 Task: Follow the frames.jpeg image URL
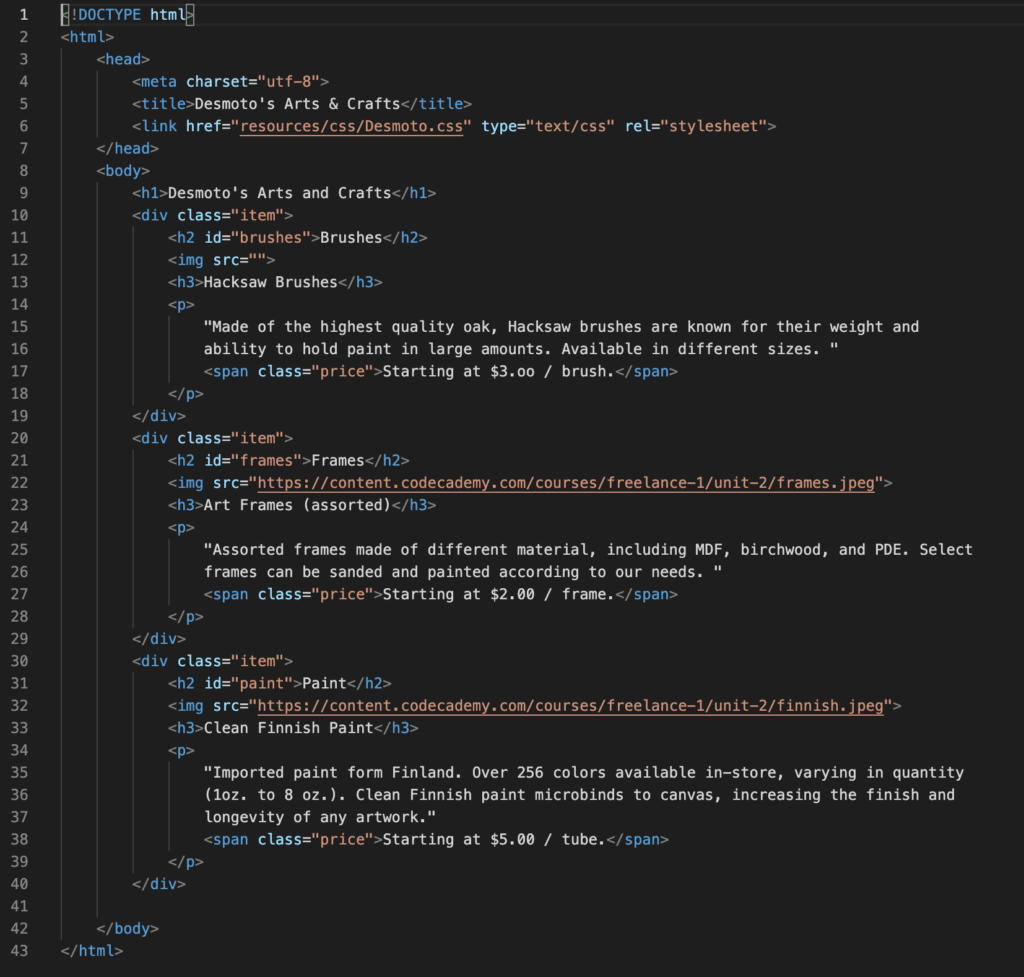point(567,483)
